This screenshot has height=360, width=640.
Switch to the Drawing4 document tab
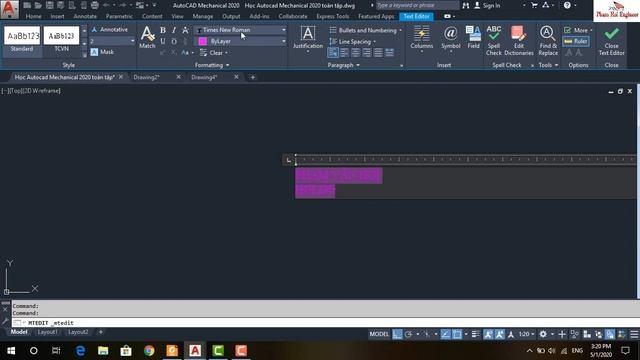tap(204, 77)
